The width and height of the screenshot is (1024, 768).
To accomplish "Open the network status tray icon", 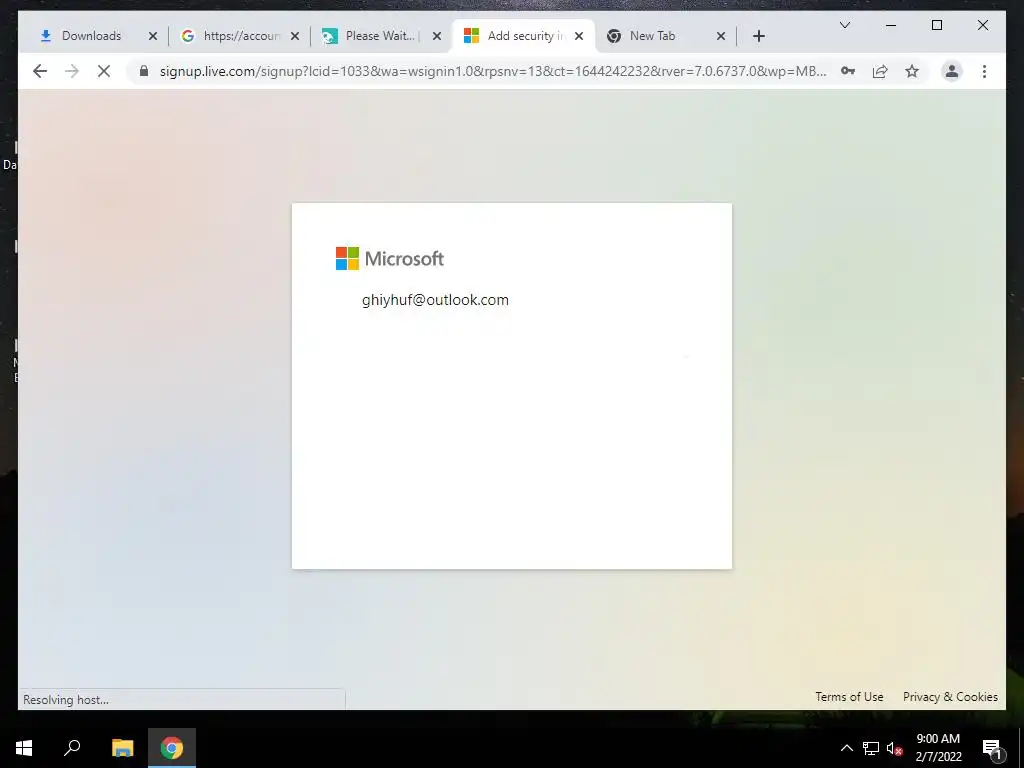I will (871, 748).
